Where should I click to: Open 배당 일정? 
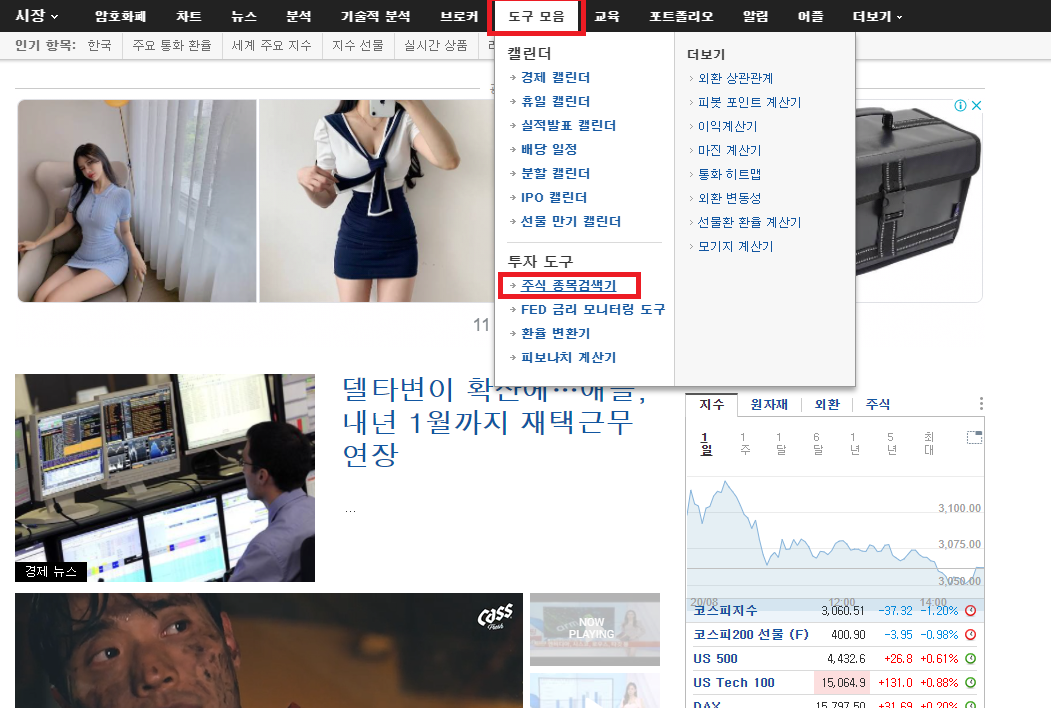tap(549, 150)
